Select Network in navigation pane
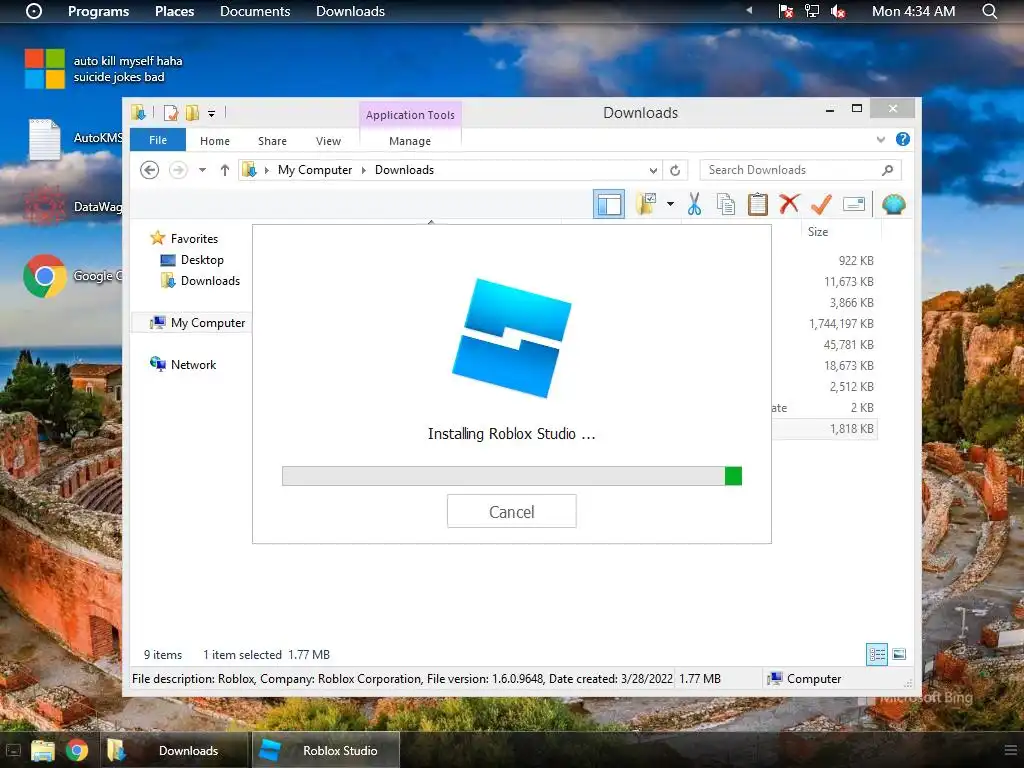This screenshot has height=768, width=1024. 193,364
